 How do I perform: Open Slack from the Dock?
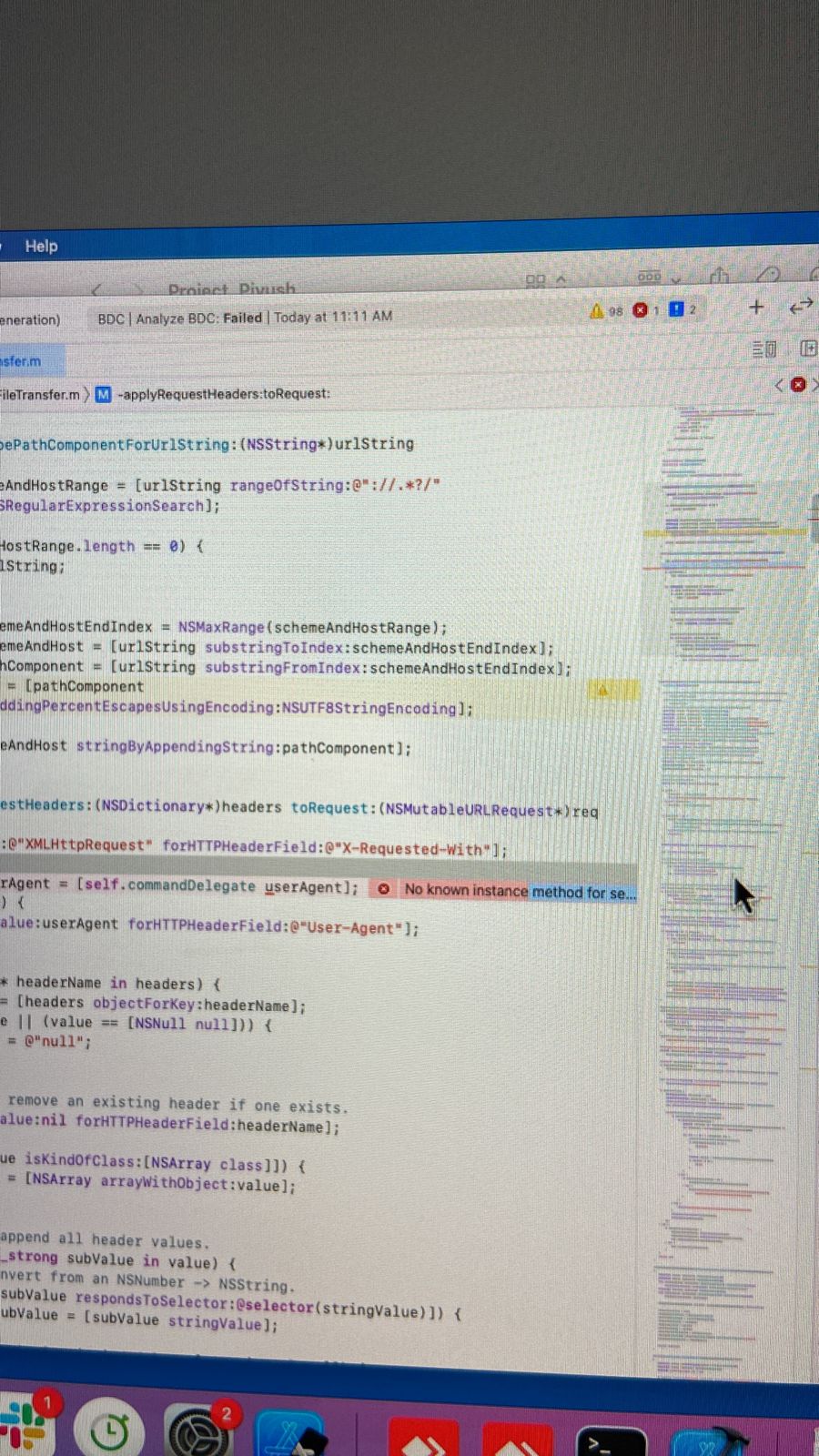pyautogui.click(x=24, y=1425)
